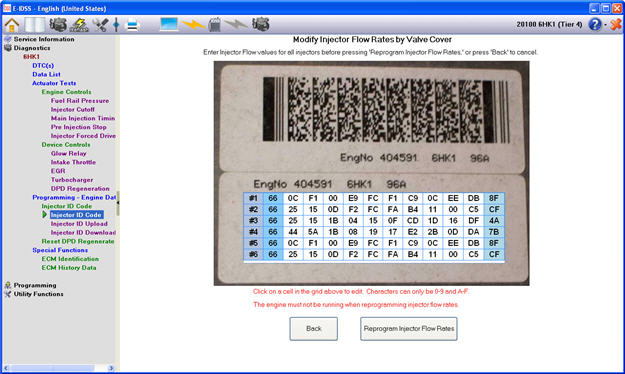Edit injector #4 cell with value 5A
625x374 pixels.
click(x=313, y=232)
